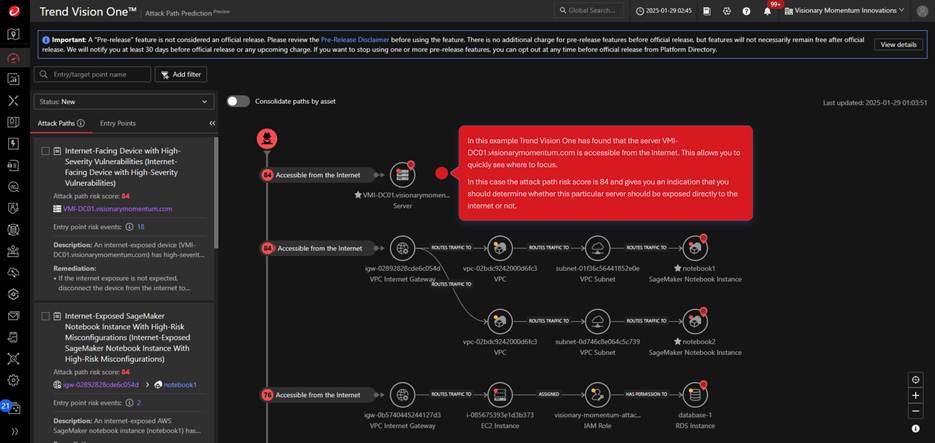
Task: Click info icon next to Attack Paths tab
Action: [81, 123]
